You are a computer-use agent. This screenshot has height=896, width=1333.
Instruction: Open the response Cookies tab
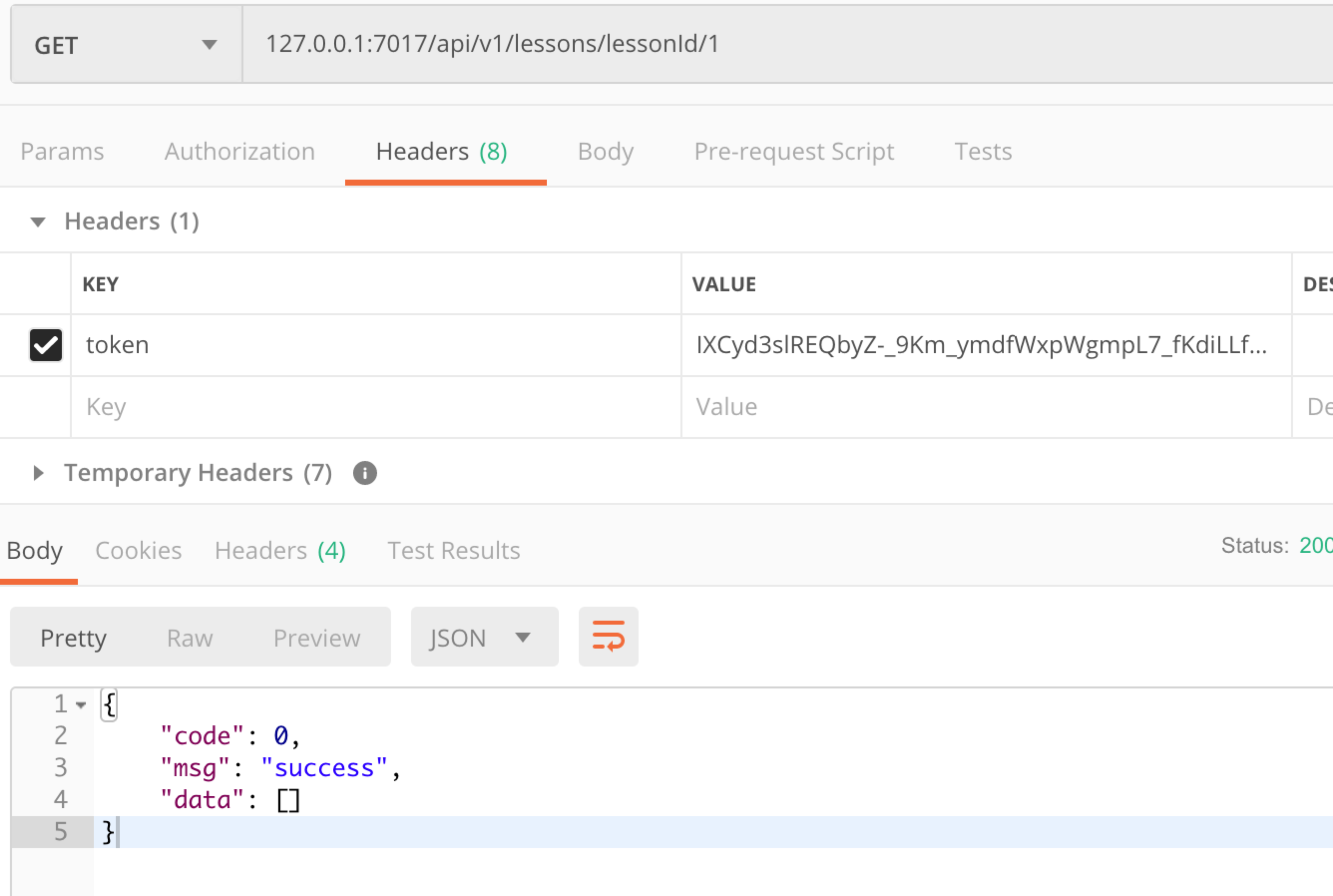click(138, 550)
